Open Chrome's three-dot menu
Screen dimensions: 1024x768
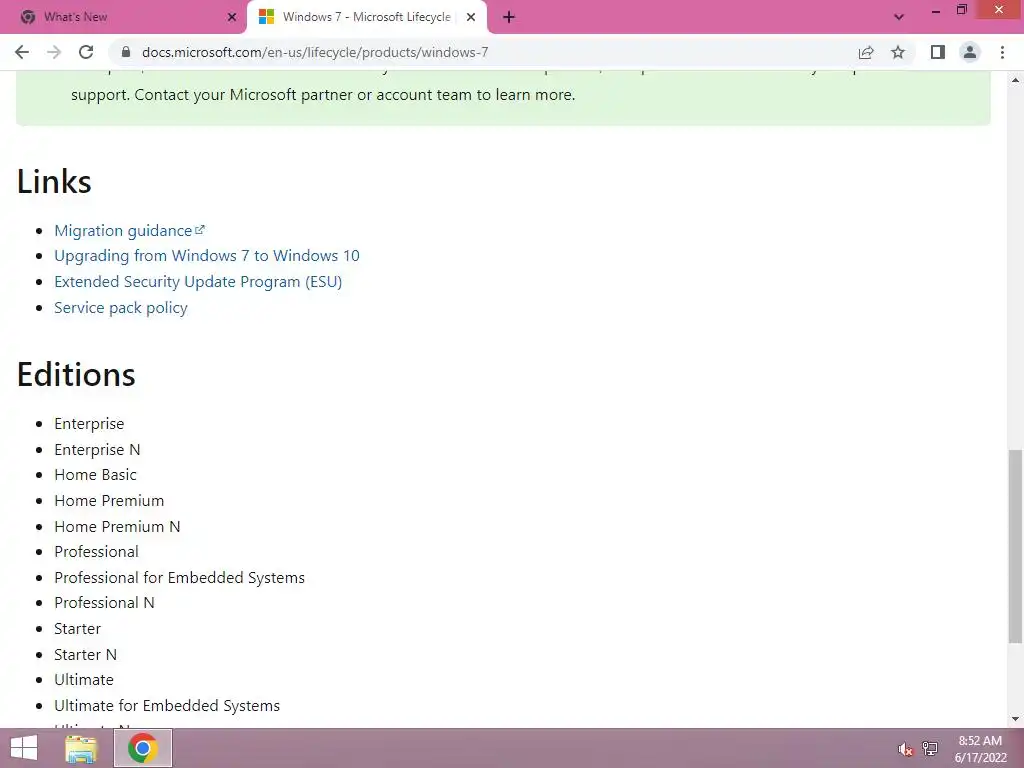[x=1002, y=52]
